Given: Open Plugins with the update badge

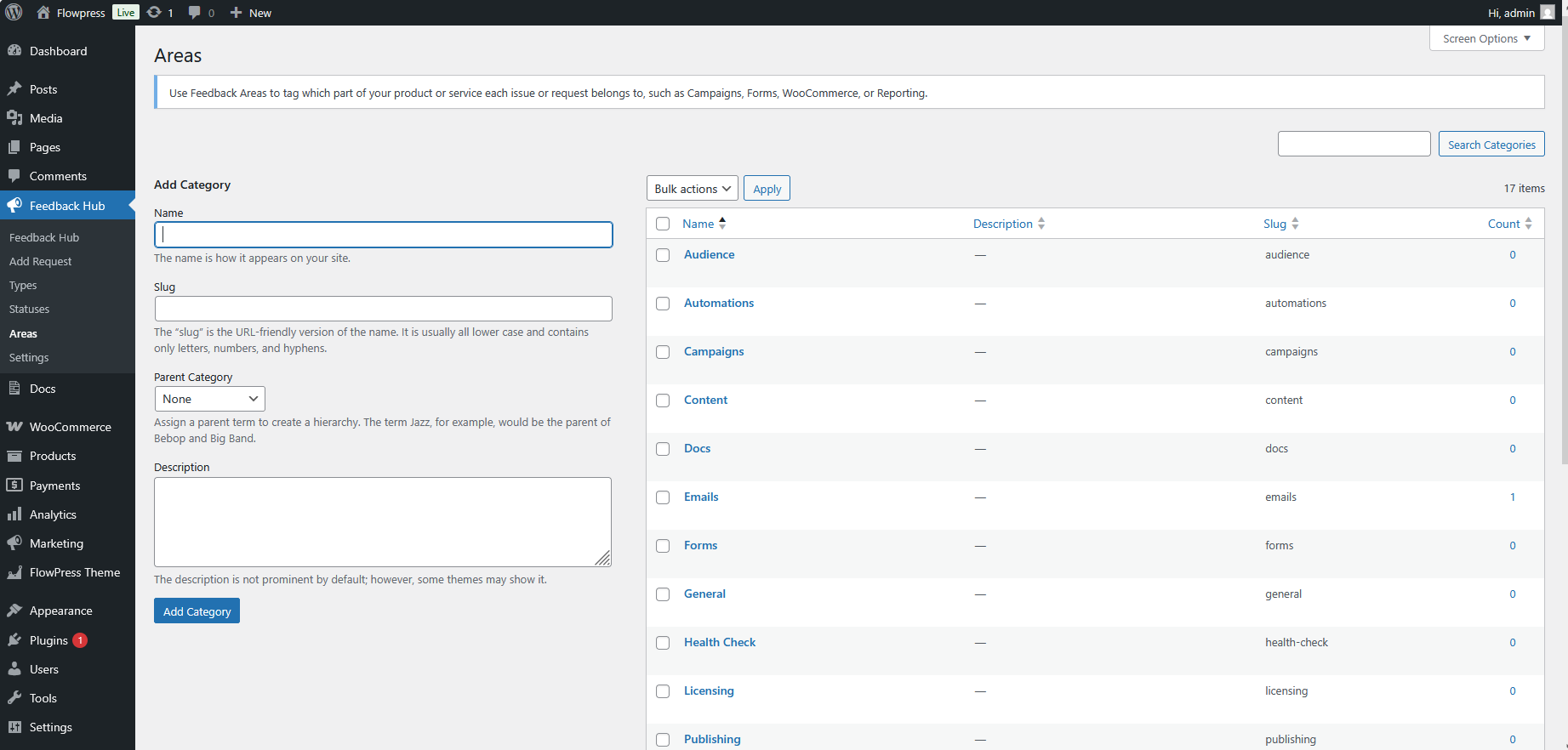Looking at the screenshot, I should click(67, 640).
